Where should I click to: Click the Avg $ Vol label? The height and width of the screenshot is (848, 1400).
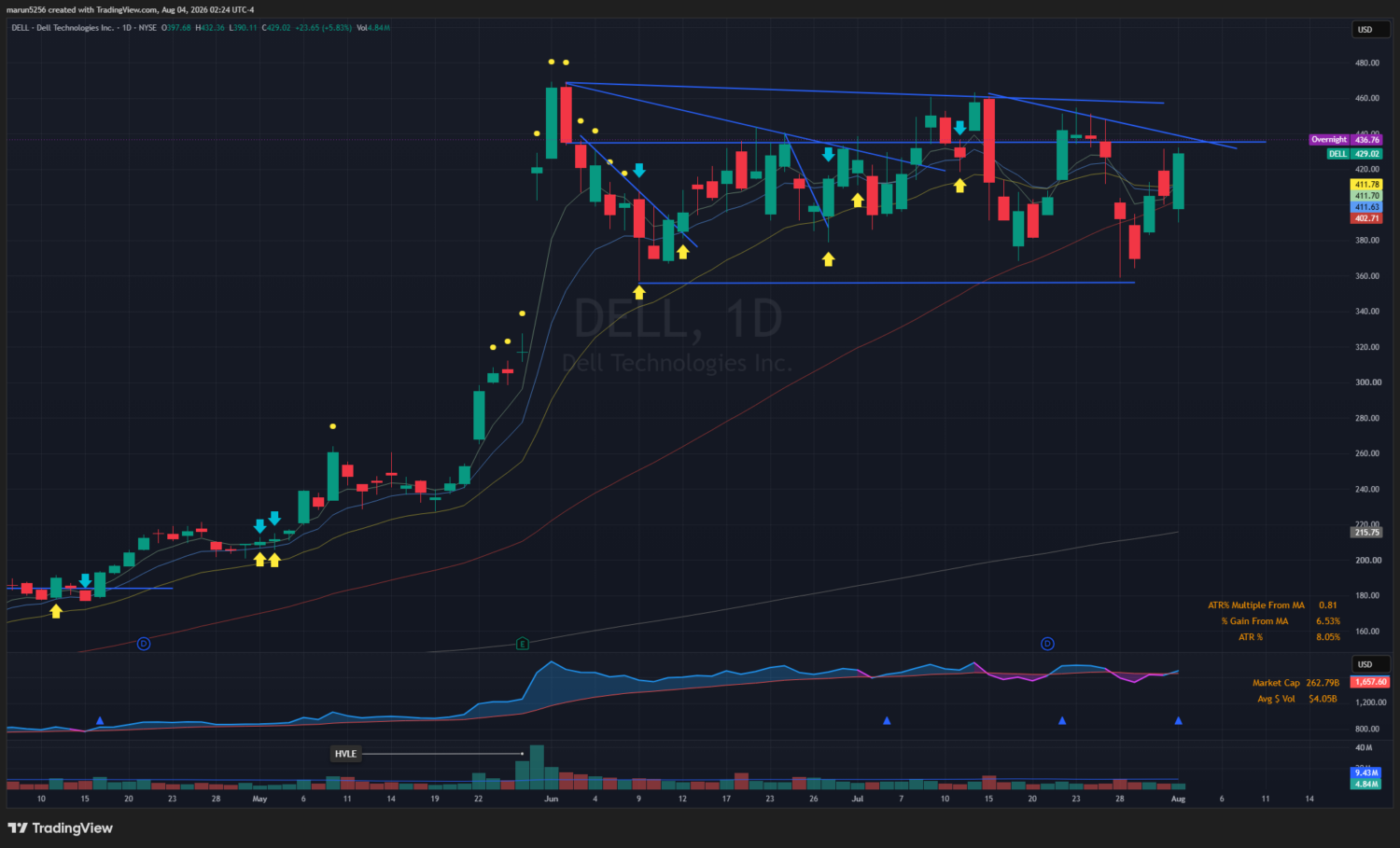point(1276,699)
